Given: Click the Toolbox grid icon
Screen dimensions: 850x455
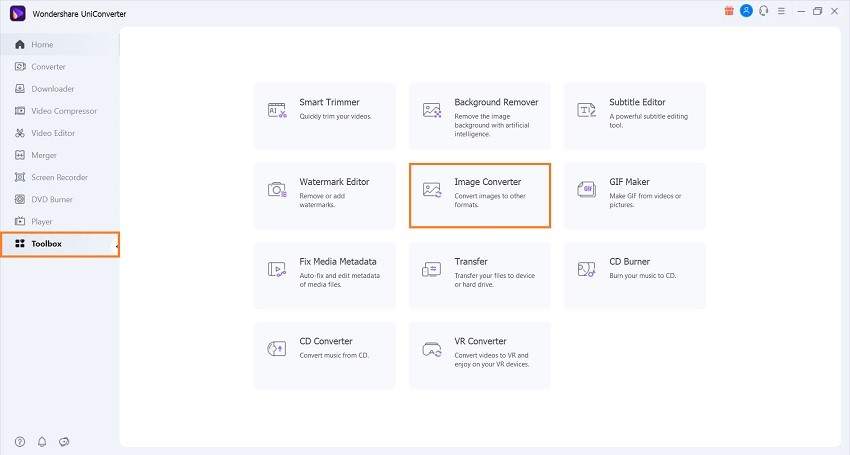Looking at the screenshot, I should pyautogui.click(x=20, y=243).
